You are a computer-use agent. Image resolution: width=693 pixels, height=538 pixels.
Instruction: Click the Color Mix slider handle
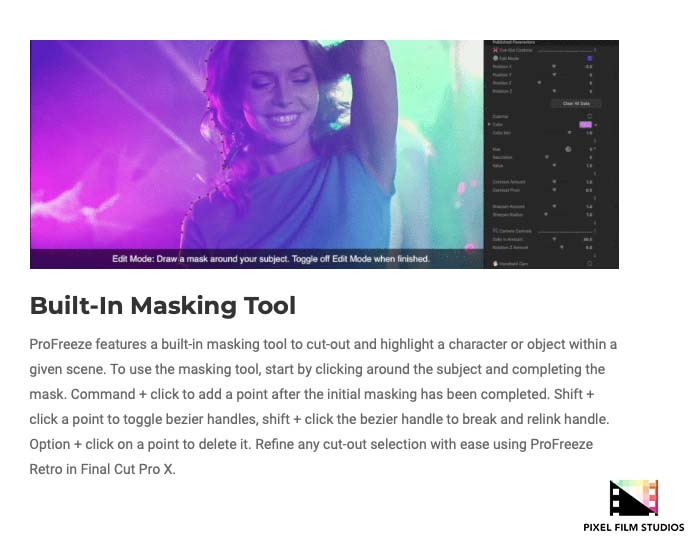(x=569, y=132)
